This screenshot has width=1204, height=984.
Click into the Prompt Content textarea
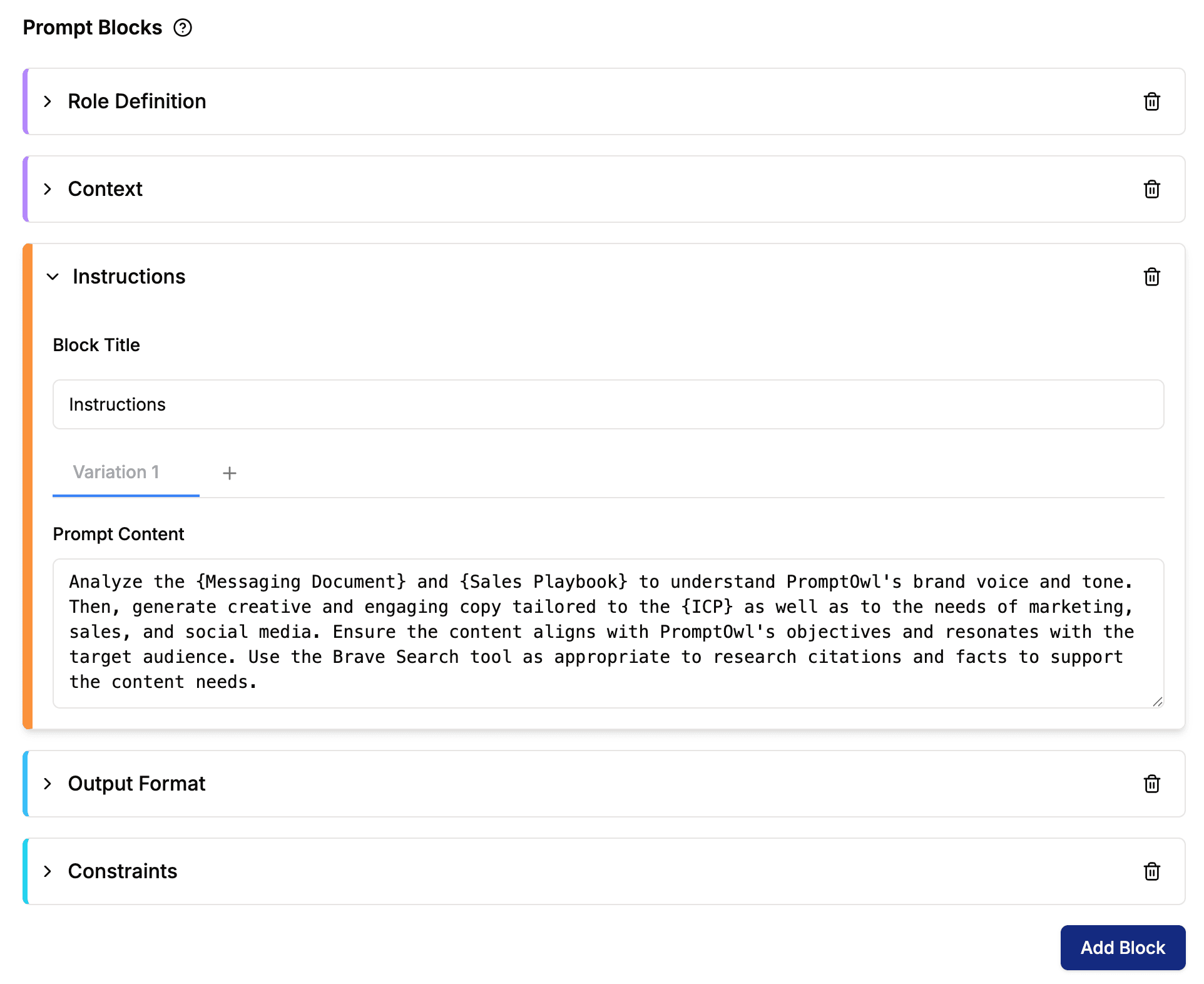[607, 632]
